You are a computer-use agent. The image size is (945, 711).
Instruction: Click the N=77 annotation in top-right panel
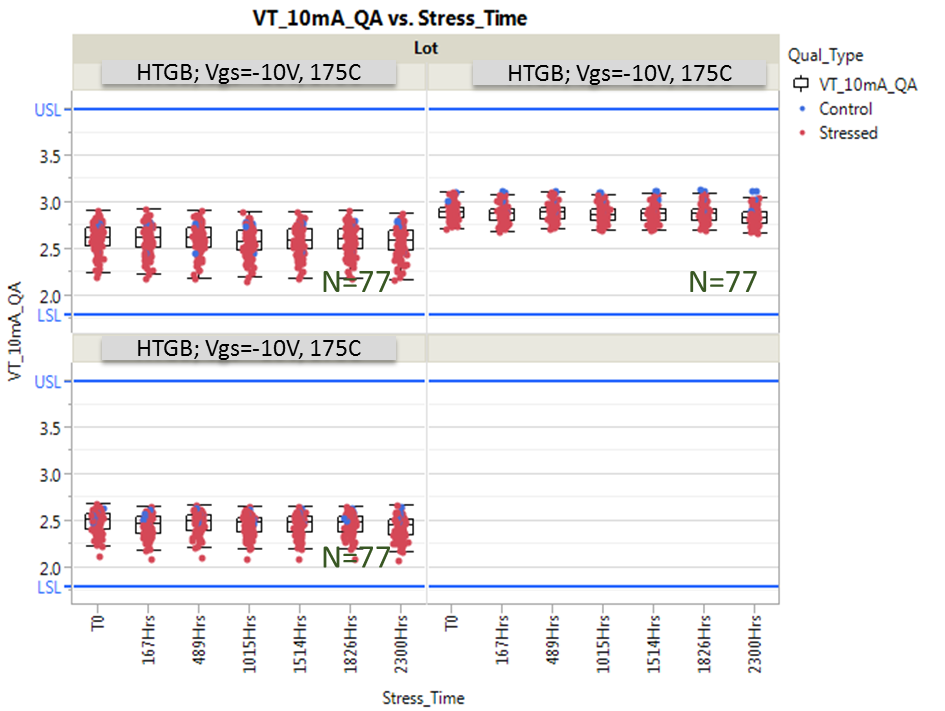(723, 282)
